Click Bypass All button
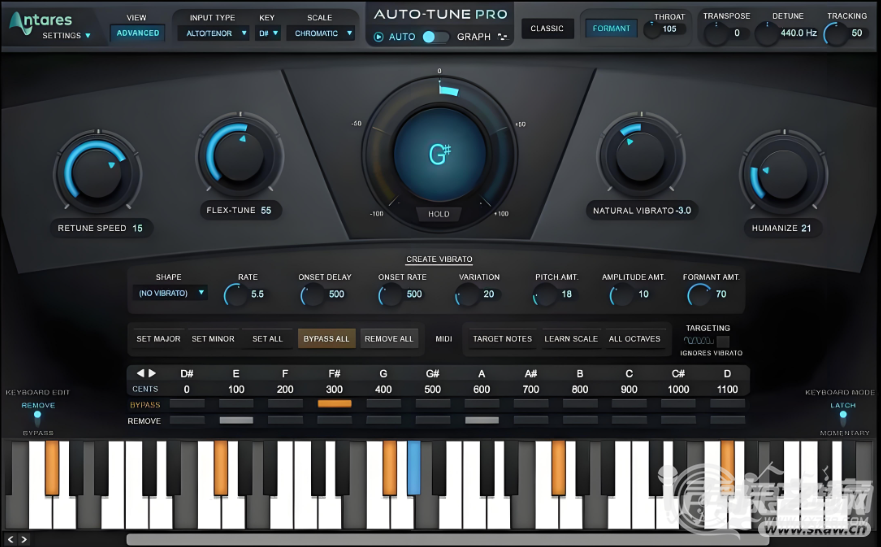This screenshot has width=881, height=547. tap(326, 339)
